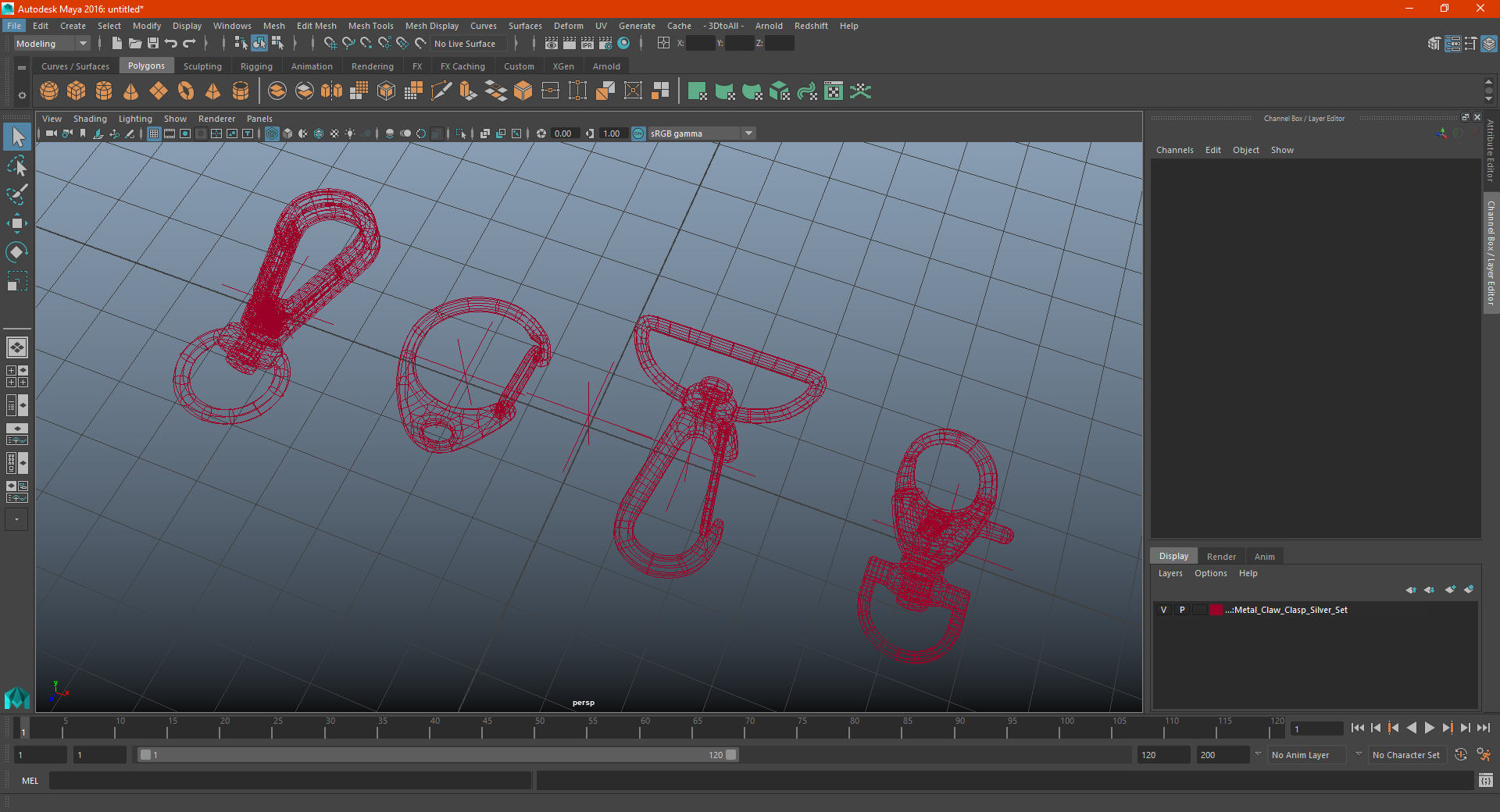Toggle viewport grid display button
Screen dimensions: 1500x812
[154, 134]
